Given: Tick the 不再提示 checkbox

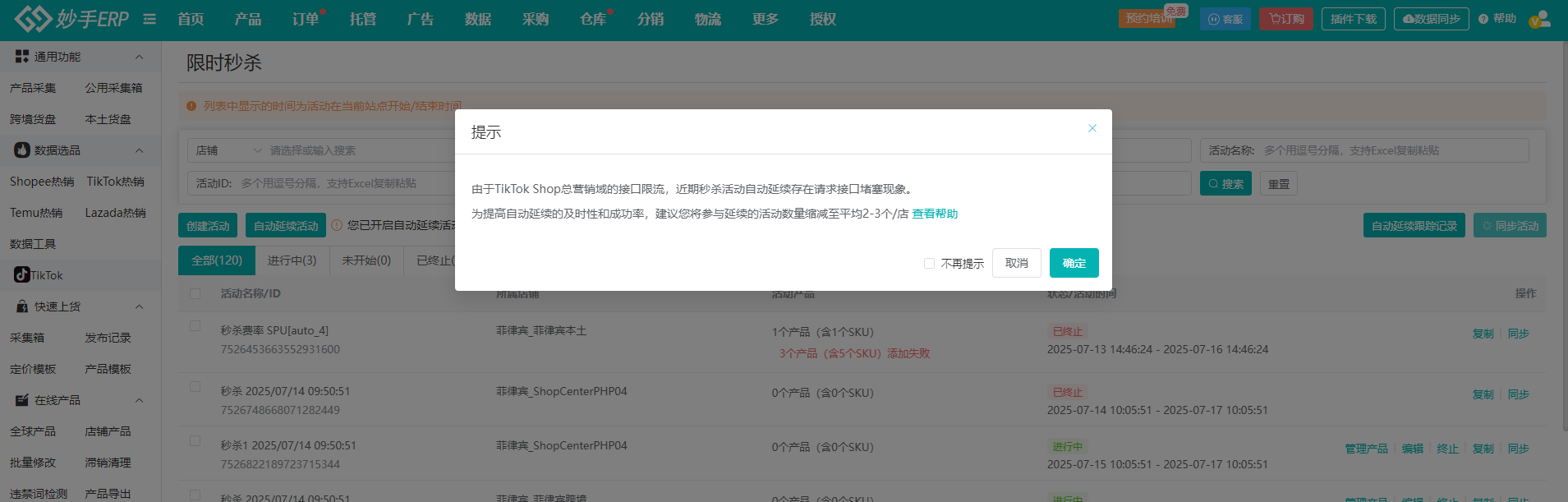Looking at the screenshot, I should (929, 264).
